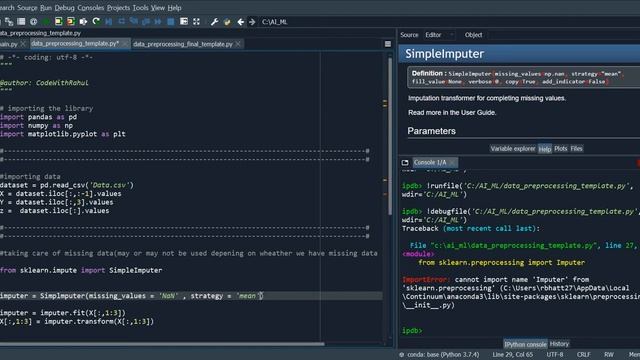The image size is (640, 360).
Task: Open the Projects menu
Action: 118,8
